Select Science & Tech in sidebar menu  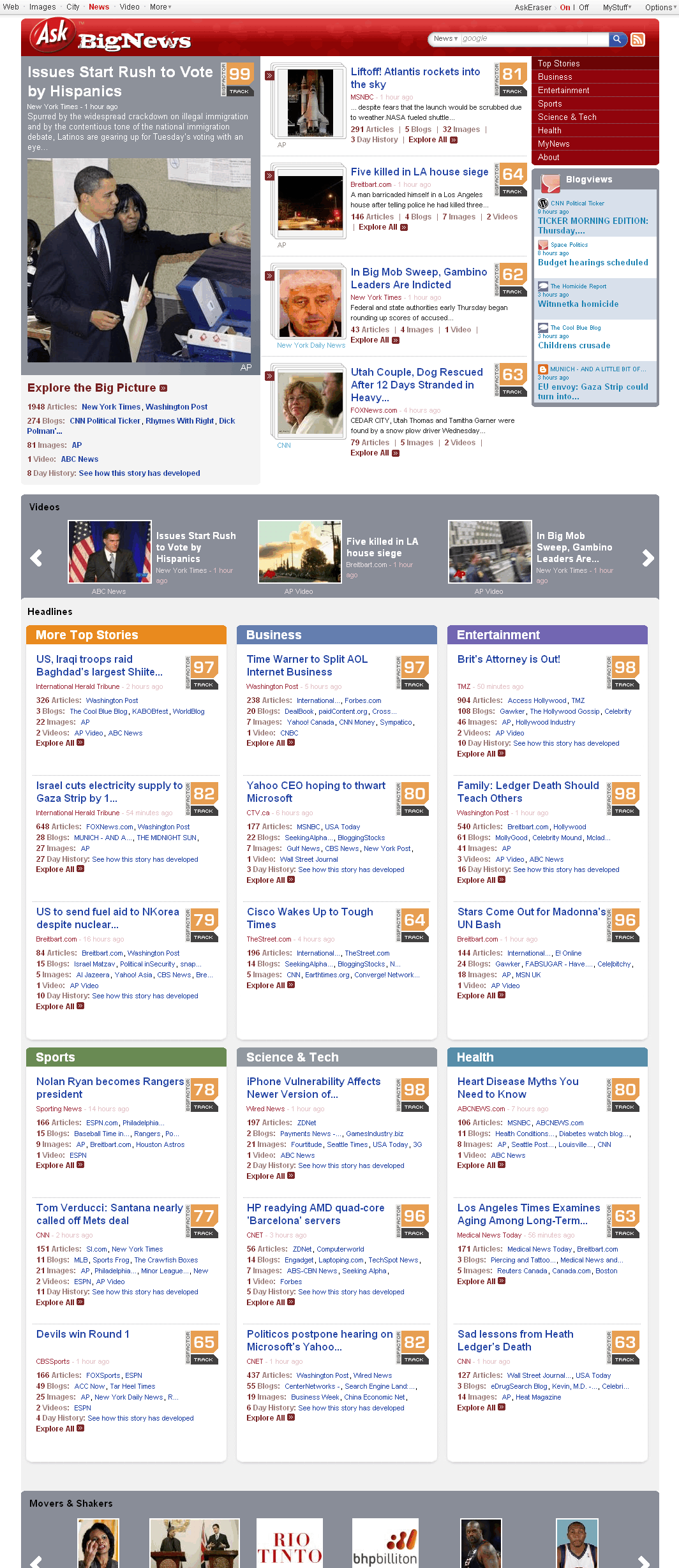[x=567, y=117]
